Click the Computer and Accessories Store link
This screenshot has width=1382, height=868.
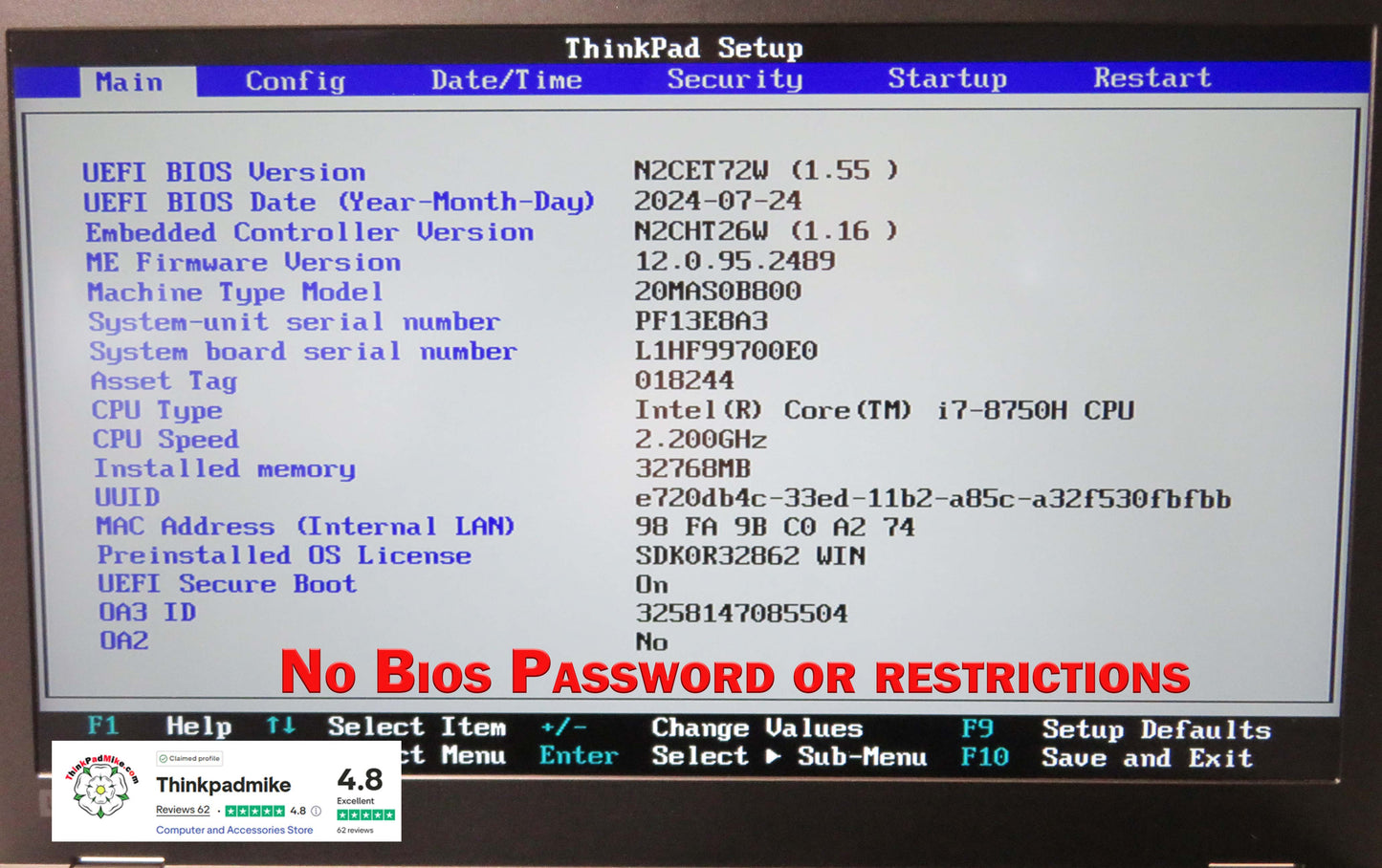pyautogui.click(x=234, y=830)
